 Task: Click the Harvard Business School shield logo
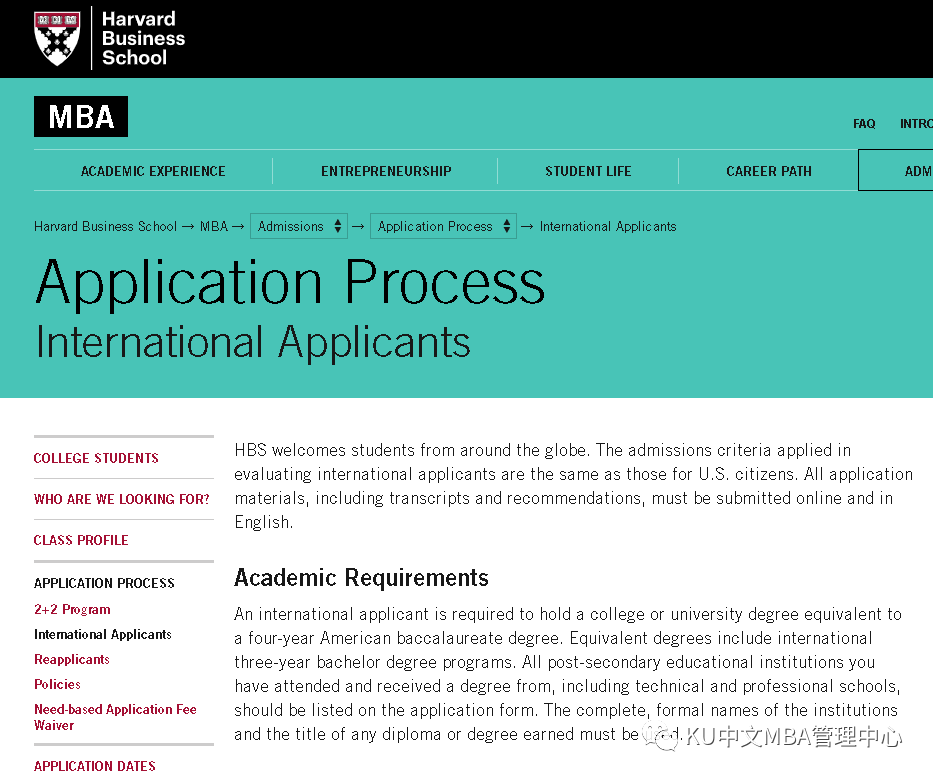pos(57,38)
